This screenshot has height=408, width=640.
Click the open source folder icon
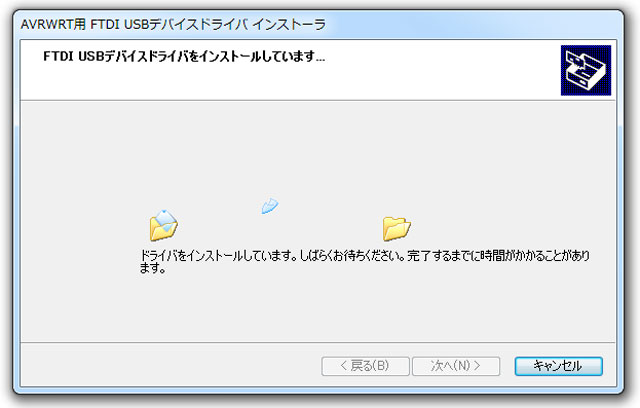(x=163, y=226)
